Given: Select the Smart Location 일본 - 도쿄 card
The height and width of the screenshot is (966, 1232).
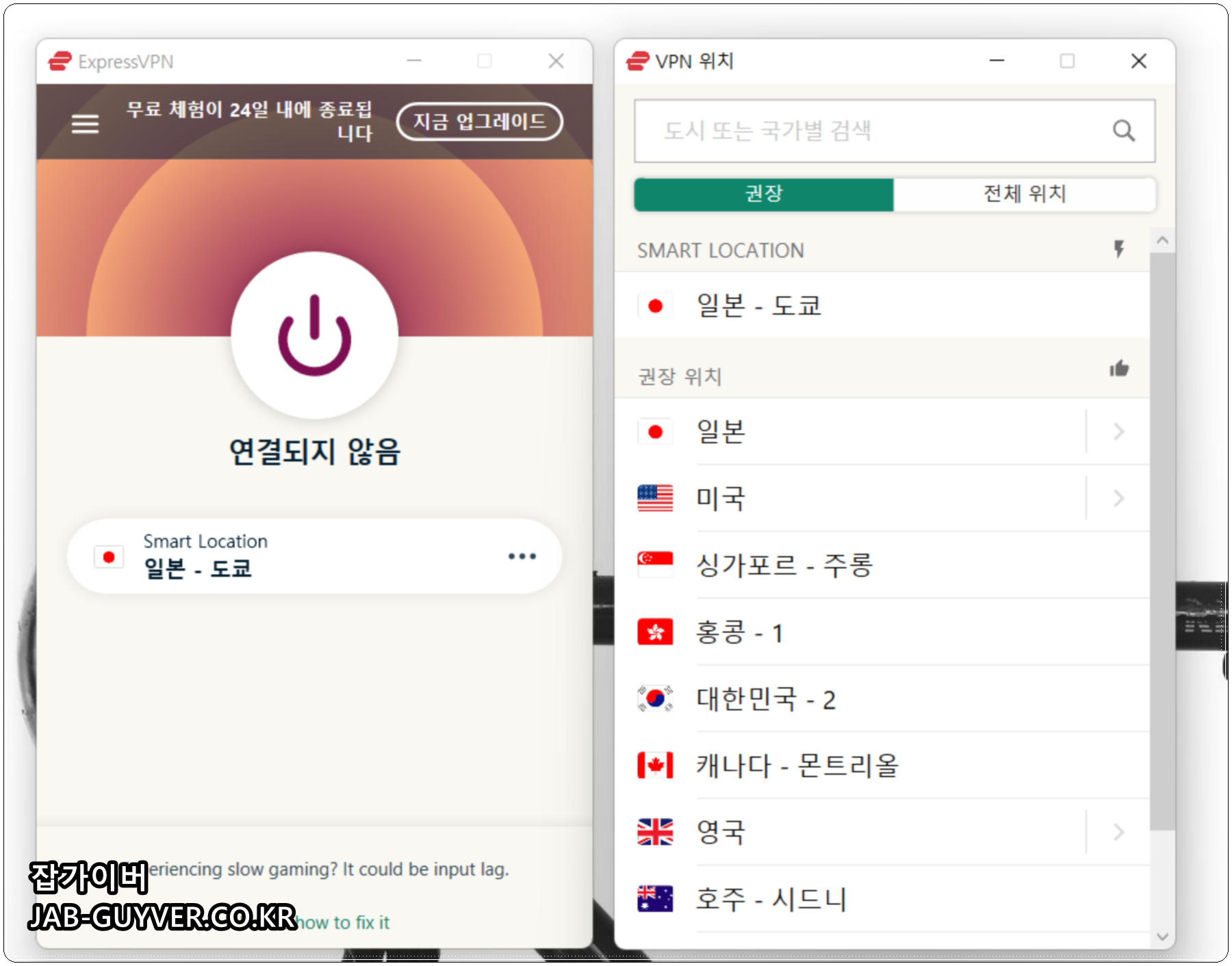Looking at the screenshot, I should 314,556.
